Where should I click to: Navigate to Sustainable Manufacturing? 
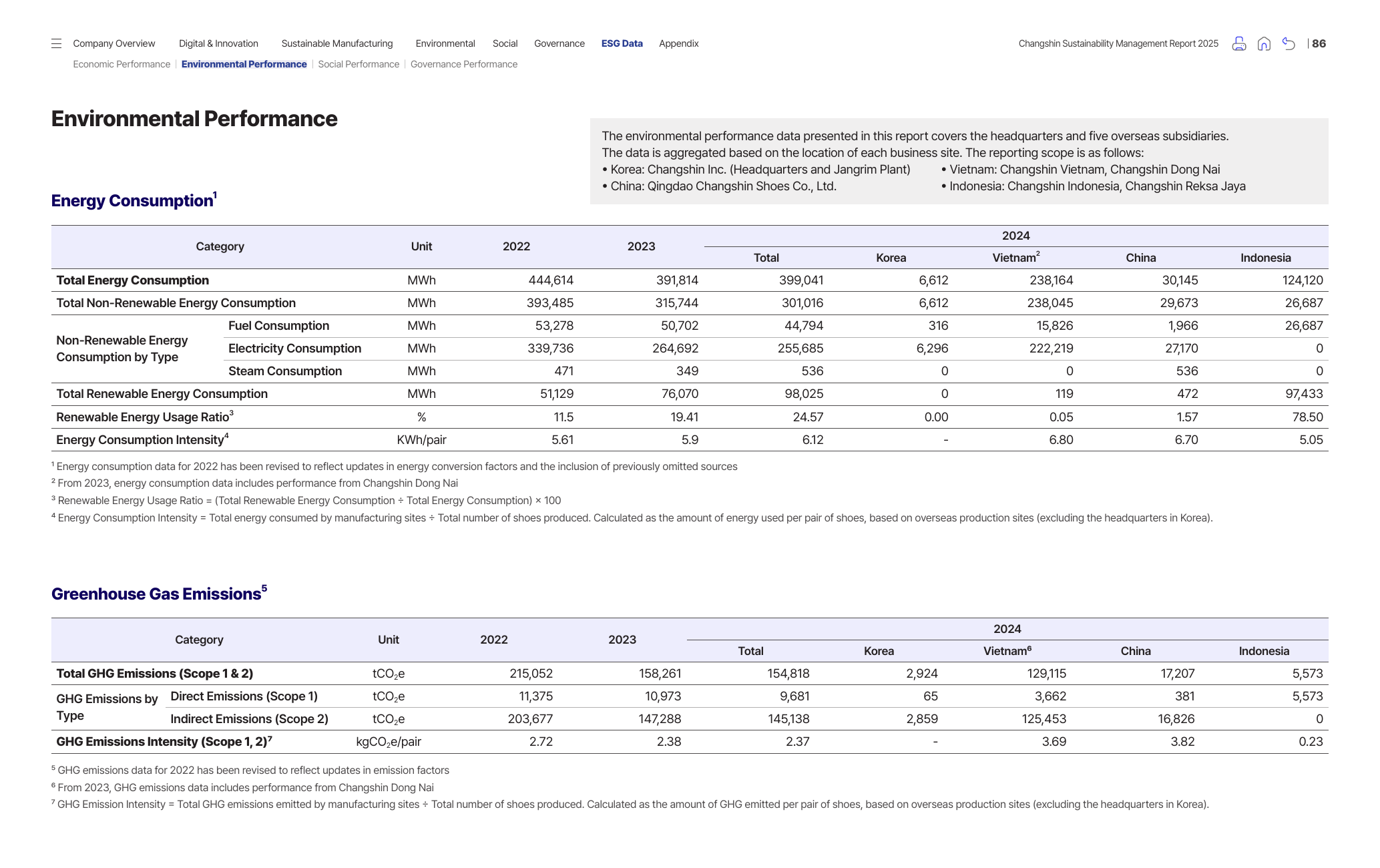point(337,43)
